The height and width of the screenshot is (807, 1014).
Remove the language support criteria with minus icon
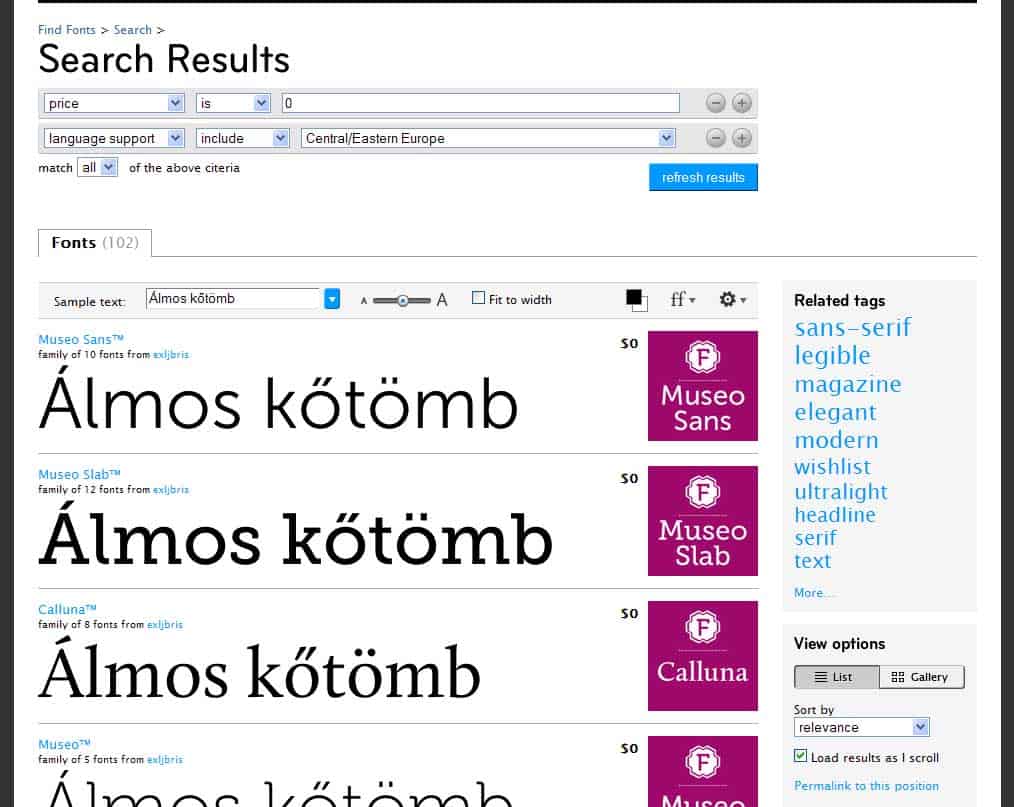[x=715, y=139]
